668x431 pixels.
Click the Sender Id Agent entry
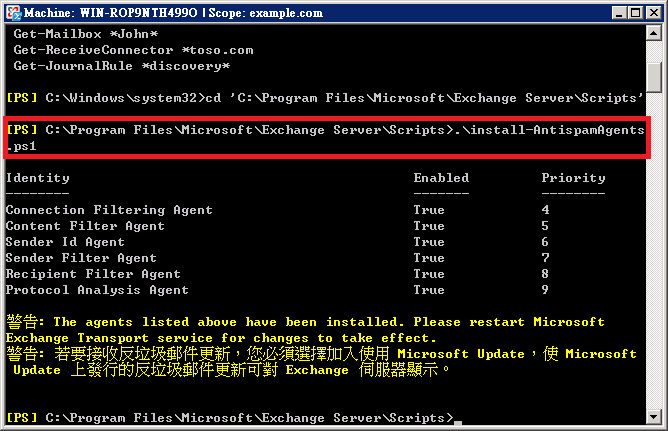65,242
